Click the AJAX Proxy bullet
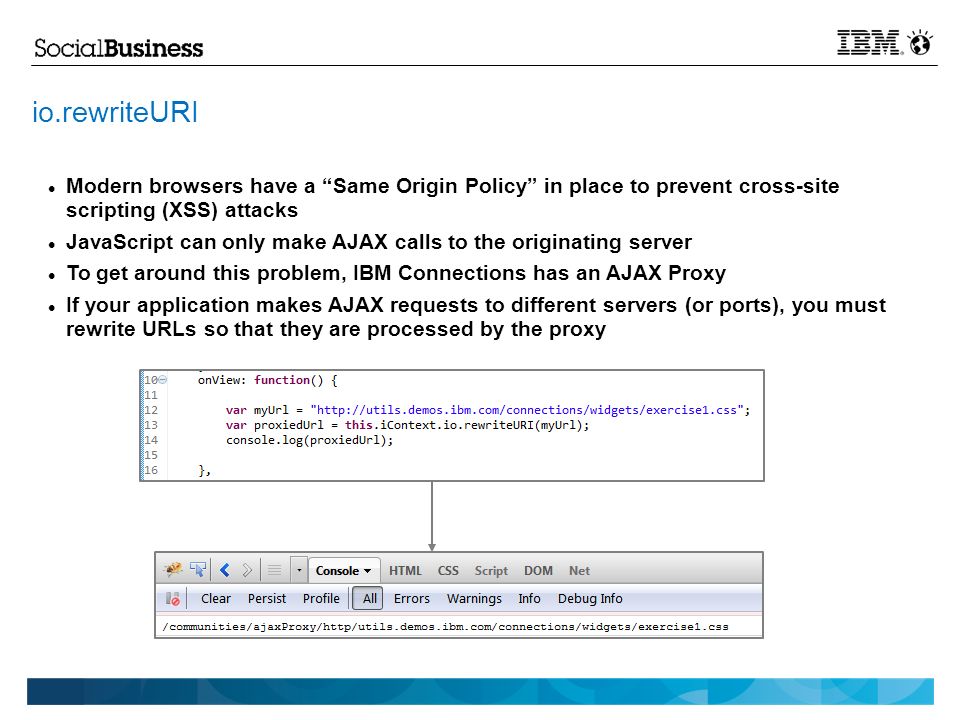The width and height of the screenshot is (960, 720). tap(396, 273)
